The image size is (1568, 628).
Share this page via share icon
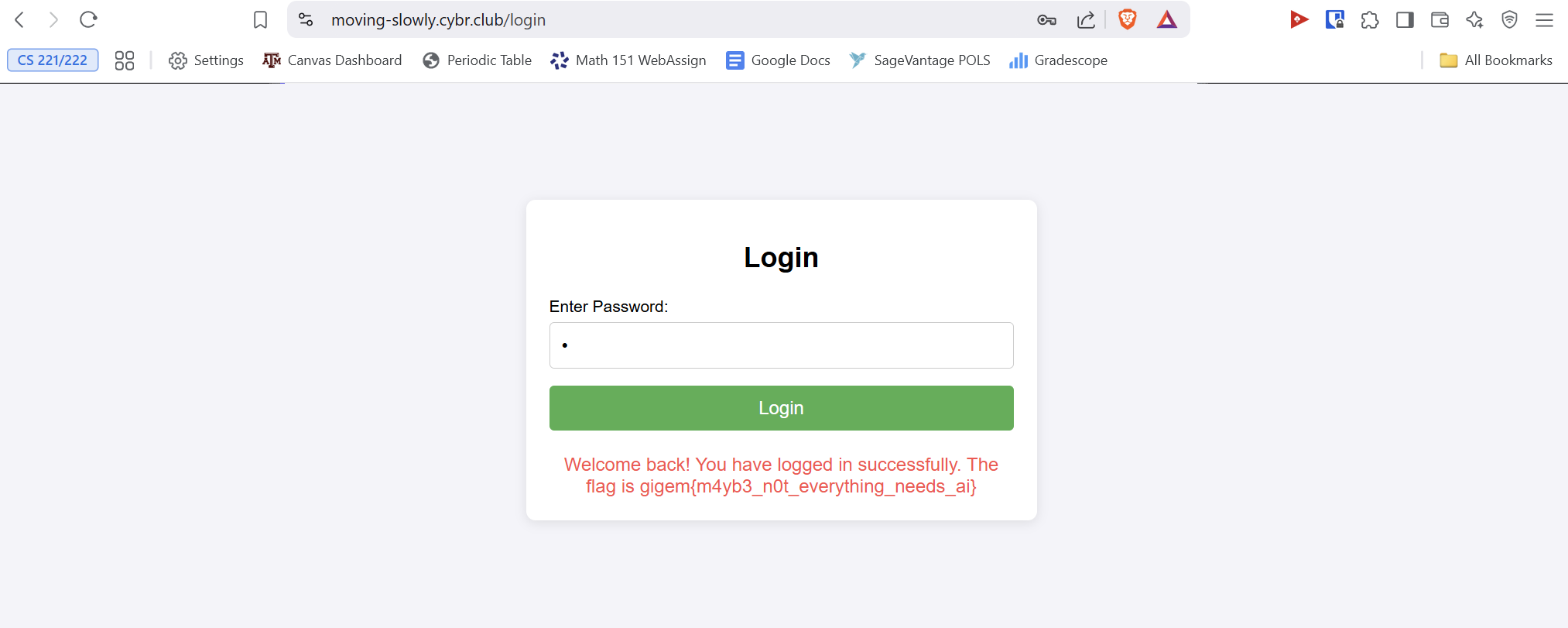click(1086, 20)
